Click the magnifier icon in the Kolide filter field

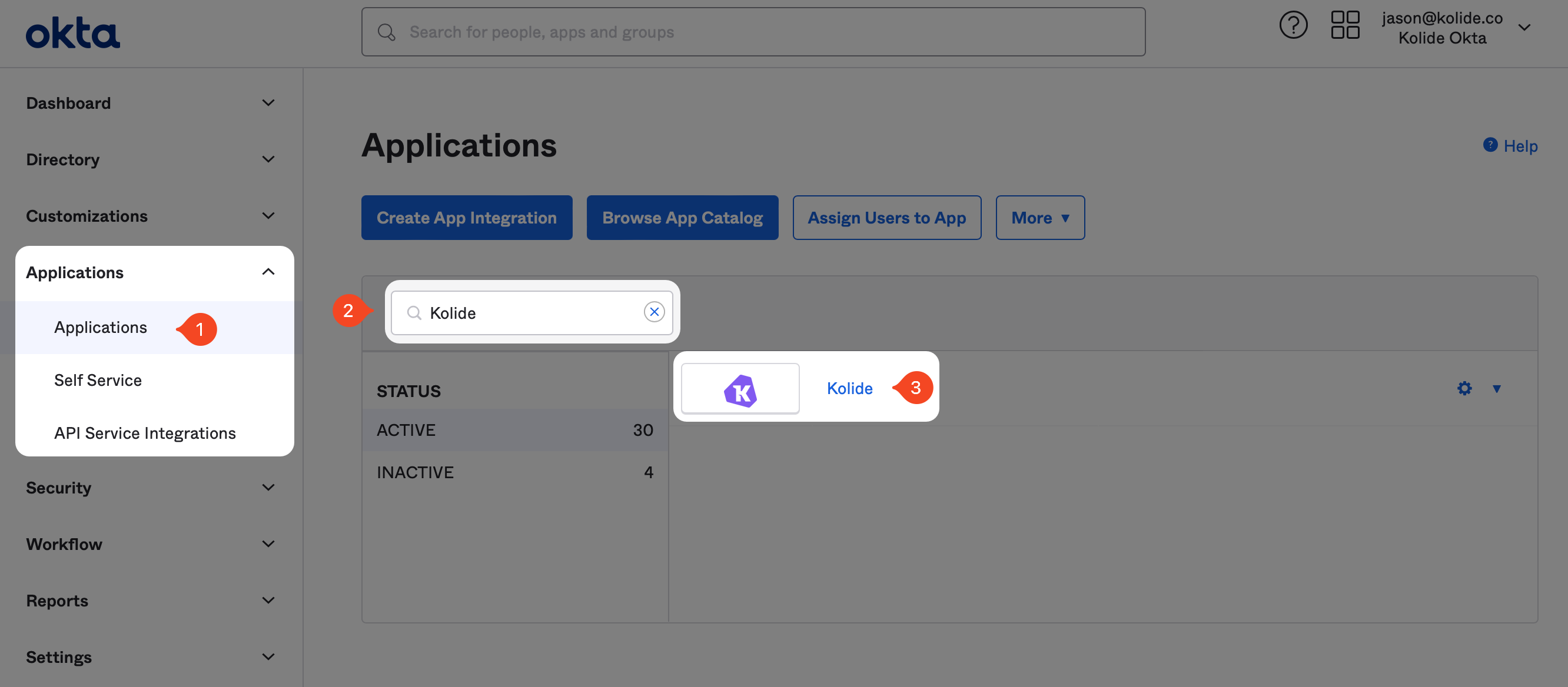[x=414, y=313]
